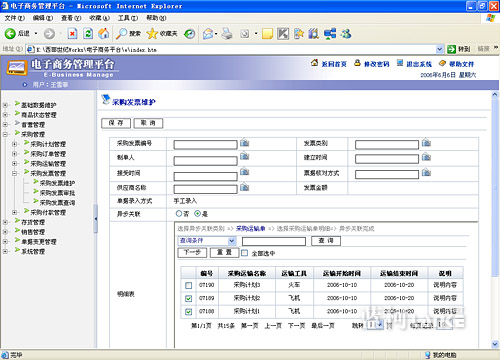Open the 查询条件 query condition dropdown
Screen dimensions: 500x360
pyautogui.click(x=232, y=241)
